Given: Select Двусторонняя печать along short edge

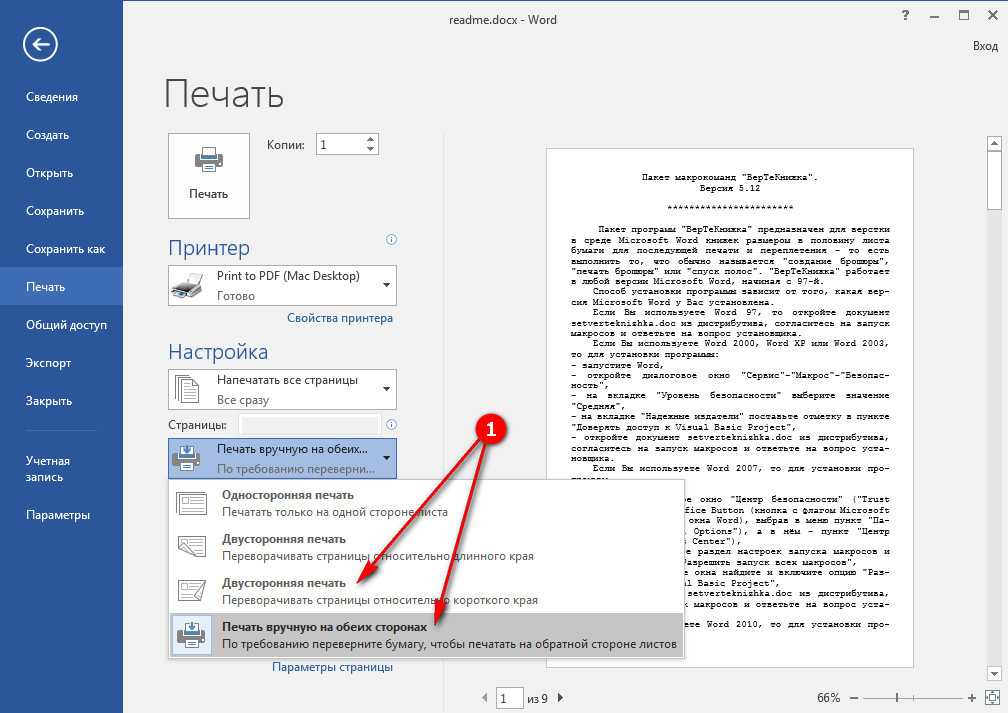Looking at the screenshot, I should point(426,591).
